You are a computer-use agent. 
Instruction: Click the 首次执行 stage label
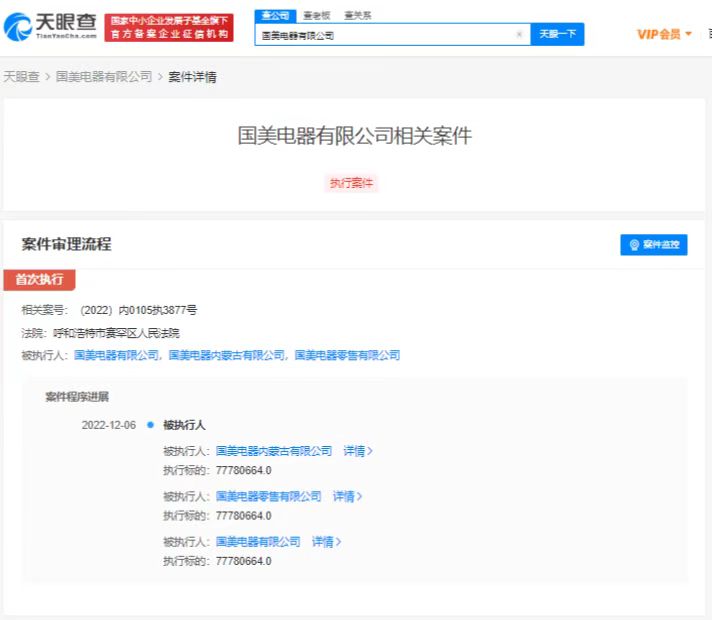tap(40, 279)
